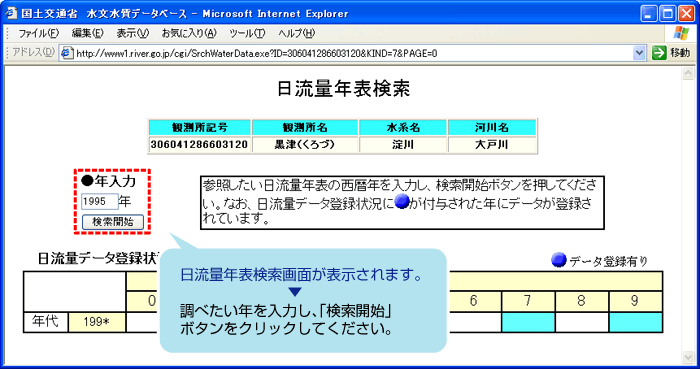Click the blue ball icon in instructions
Screen dimensions: 700x369
pos(402,202)
